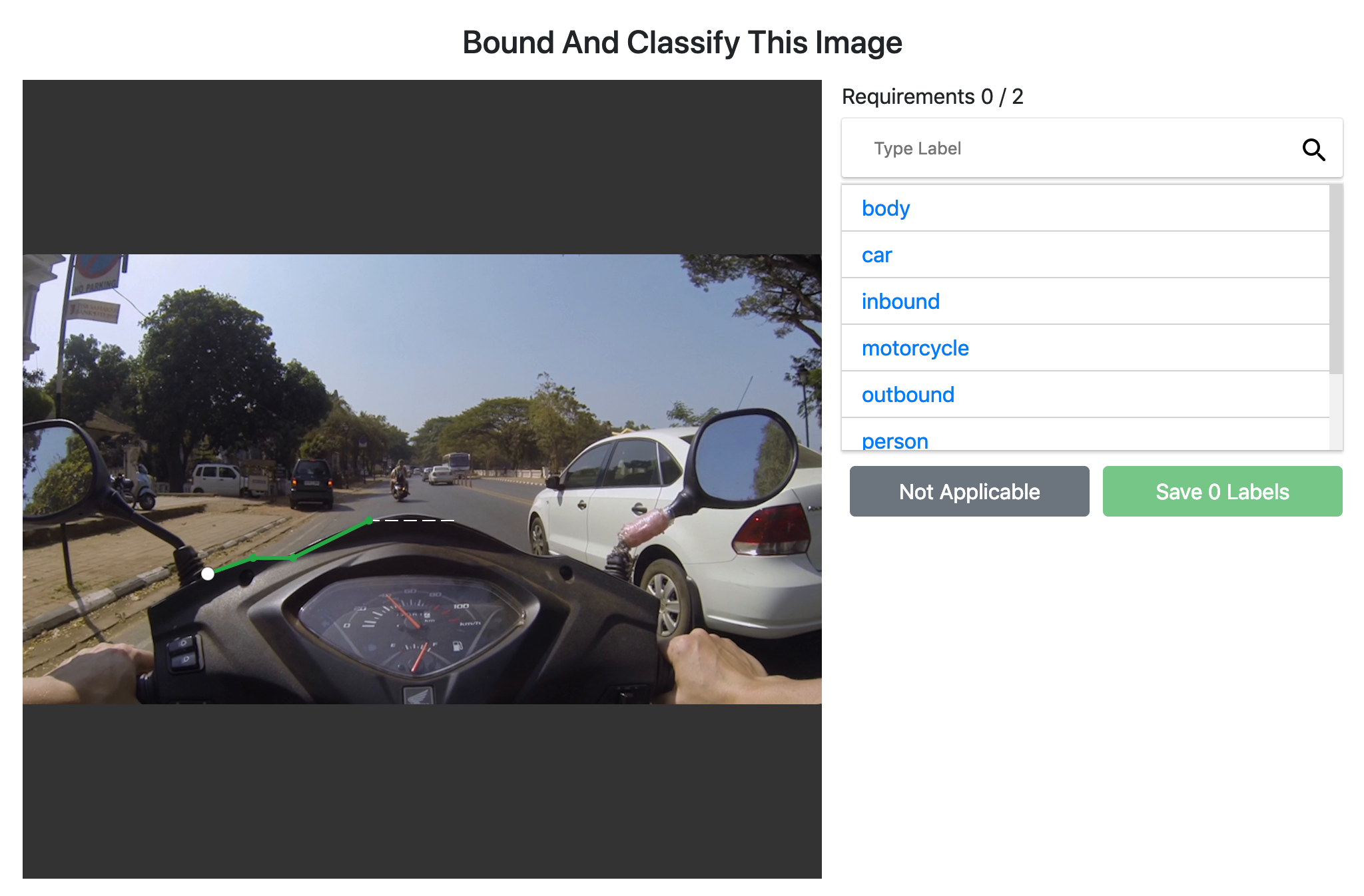Click Save 0 Labels button
Image resolution: width=1364 pixels, height=896 pixels.
click(1222, 491)
